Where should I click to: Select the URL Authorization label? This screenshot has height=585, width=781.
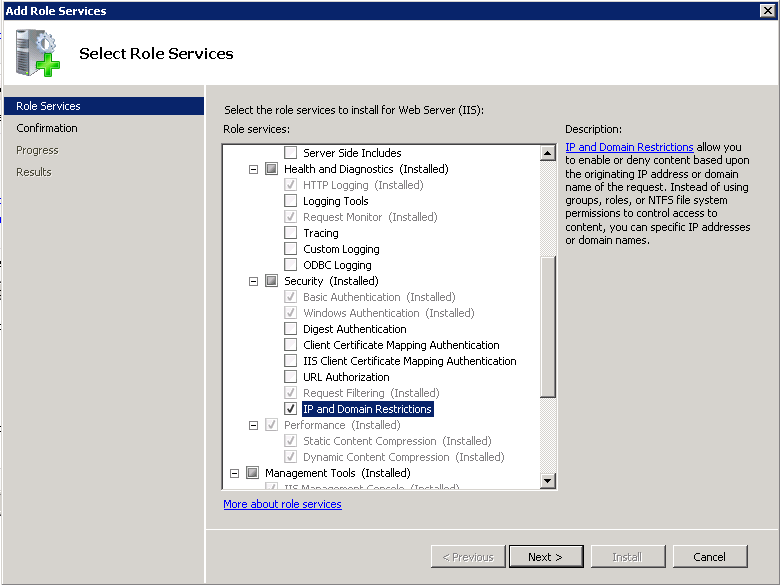[x=346, y=377]
